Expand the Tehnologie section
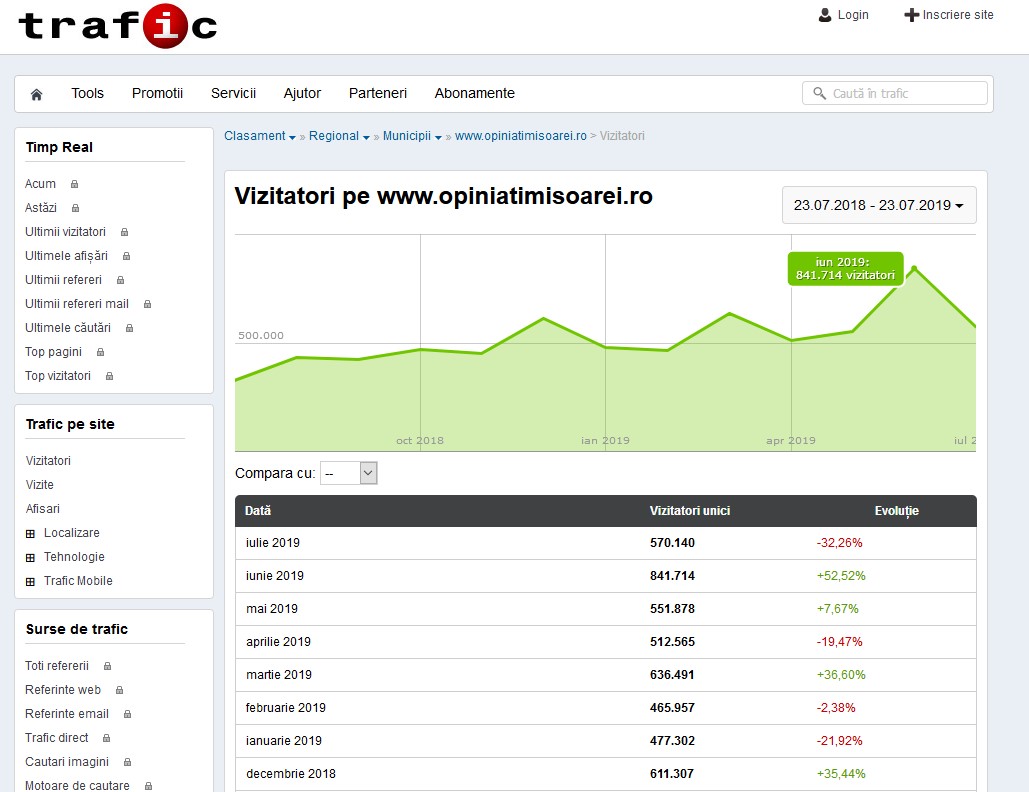The image size is (1029, 792). 30,558
